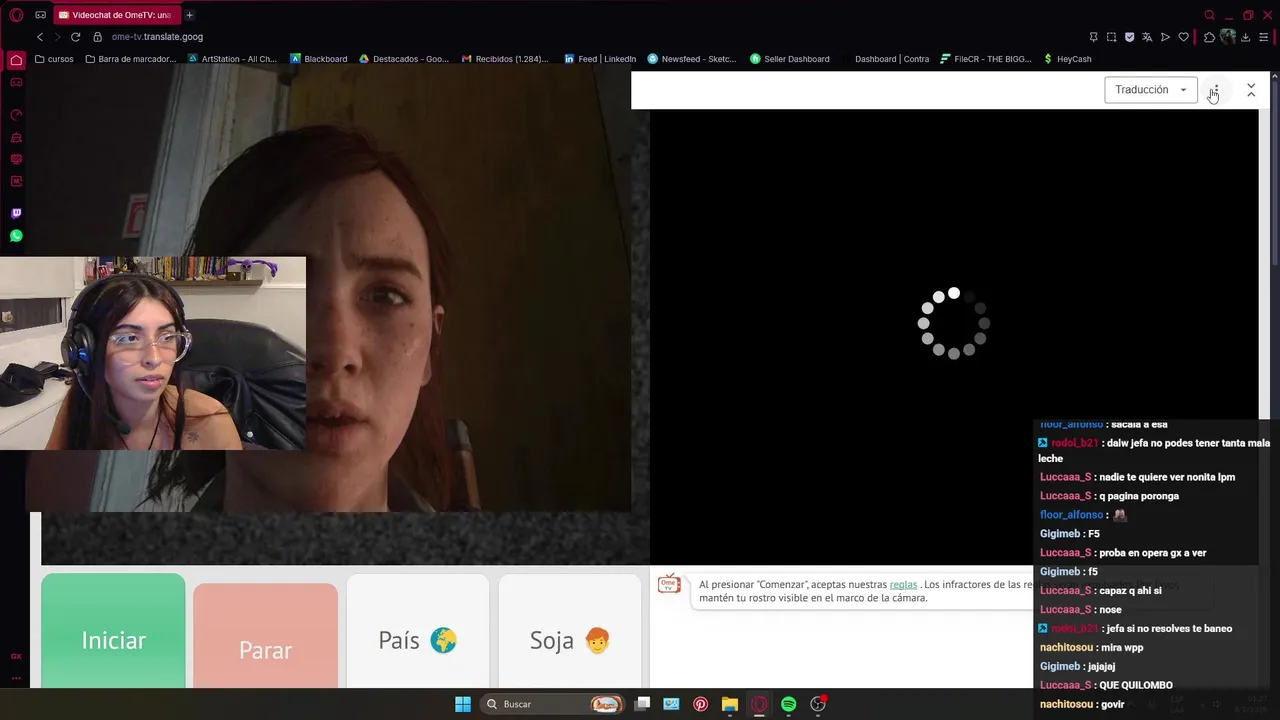
Task: Open Task View on taskbar
Action: 642,704
